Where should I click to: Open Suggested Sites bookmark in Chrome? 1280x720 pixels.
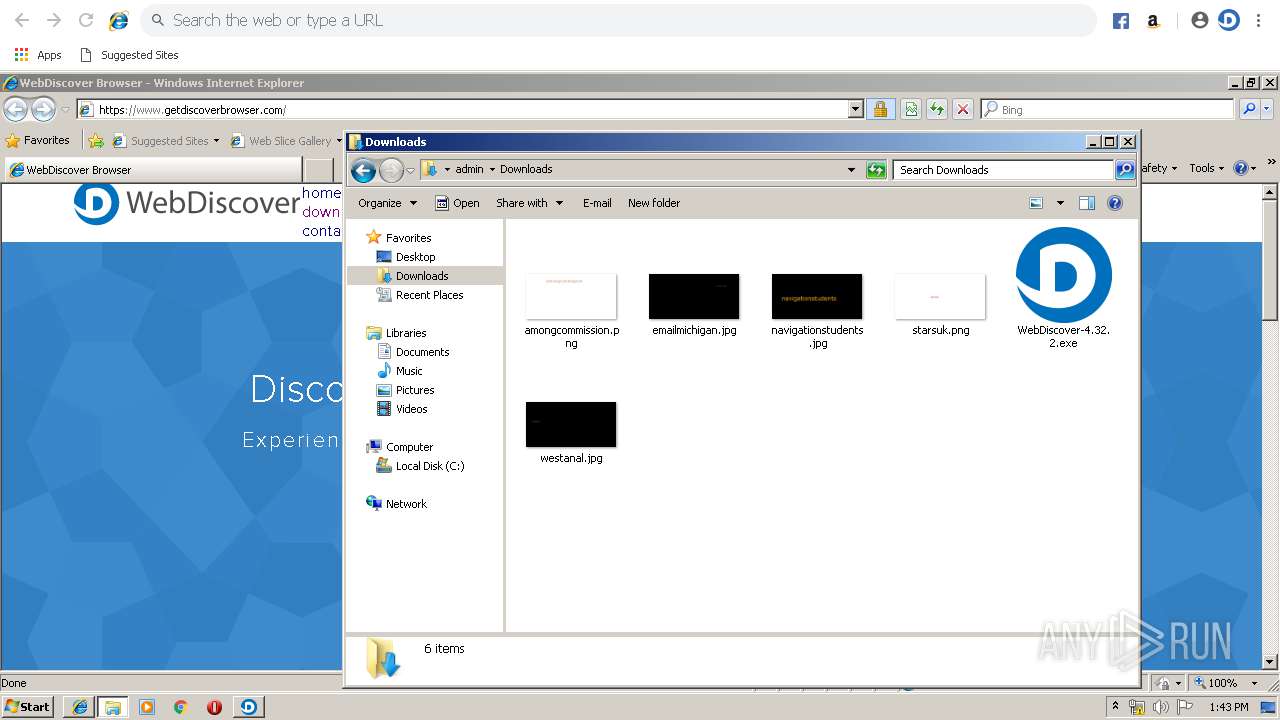[x=129, y=55]
